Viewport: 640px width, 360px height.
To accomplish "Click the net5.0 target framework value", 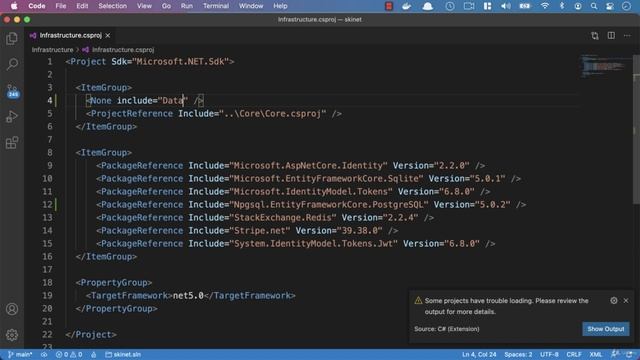I will tap(188, 296).
